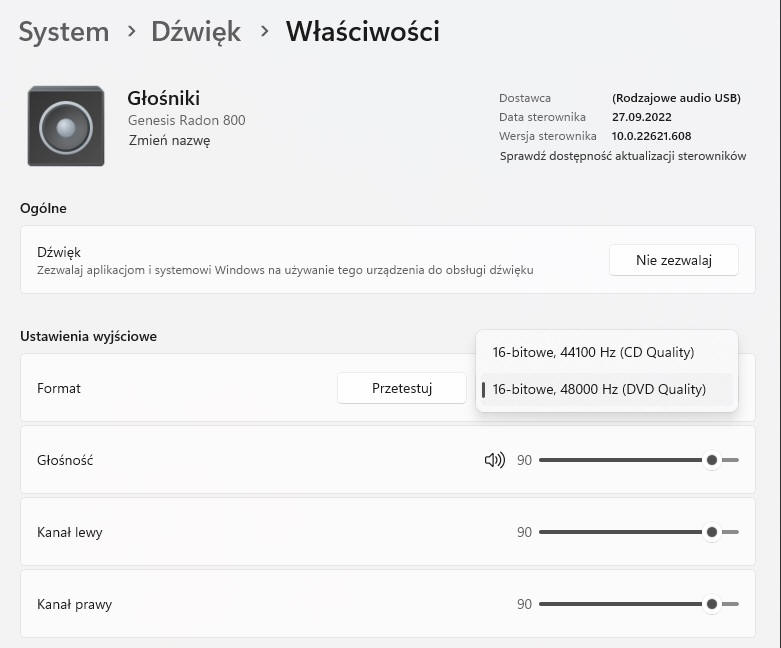Click Nie zezwalaj button
Viewport: 781px width, 648px height.
point(673,260)
